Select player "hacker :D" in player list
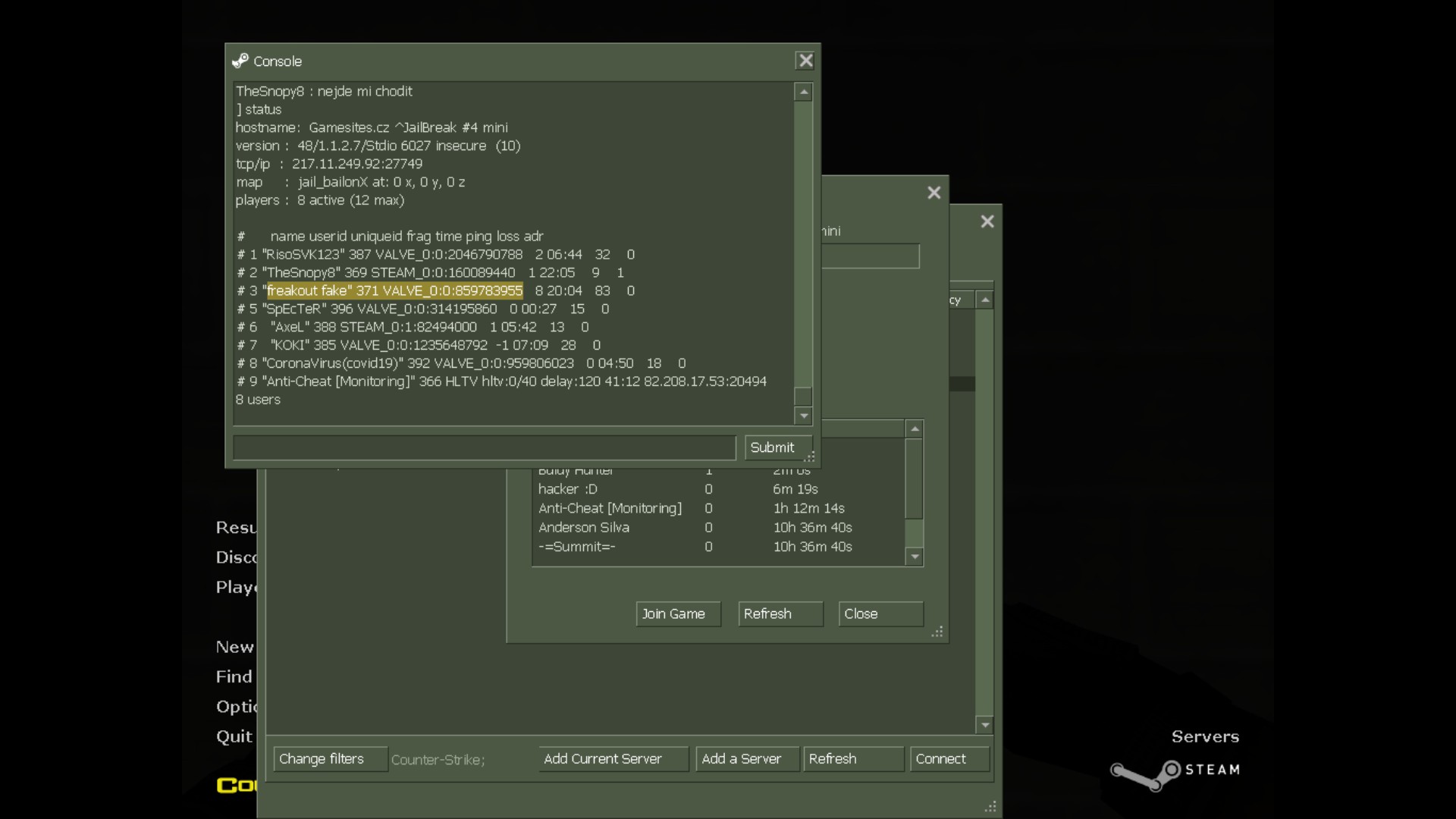 click(x=719, y=489)
